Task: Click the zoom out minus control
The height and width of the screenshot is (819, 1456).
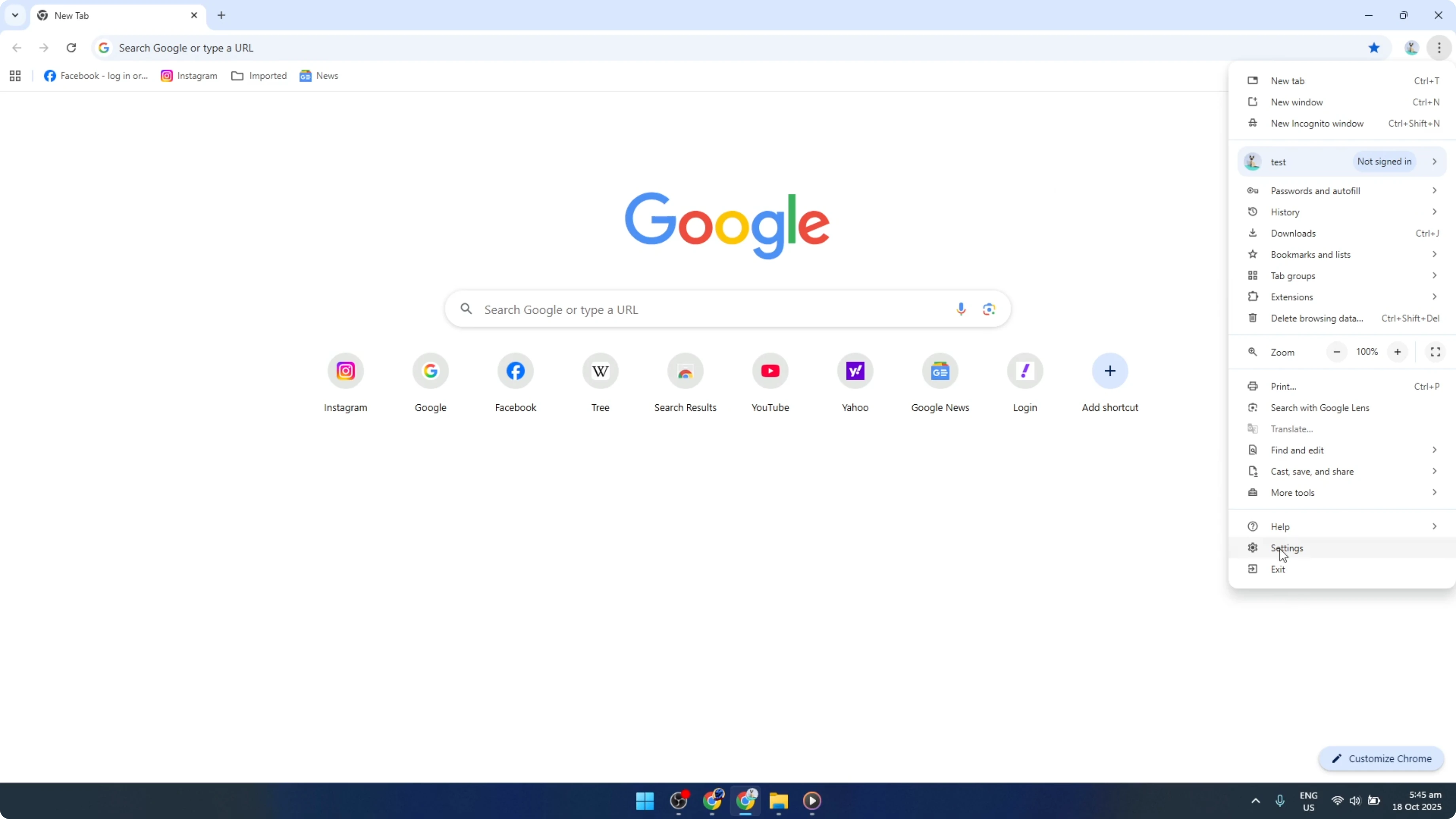Action: 1337,352
